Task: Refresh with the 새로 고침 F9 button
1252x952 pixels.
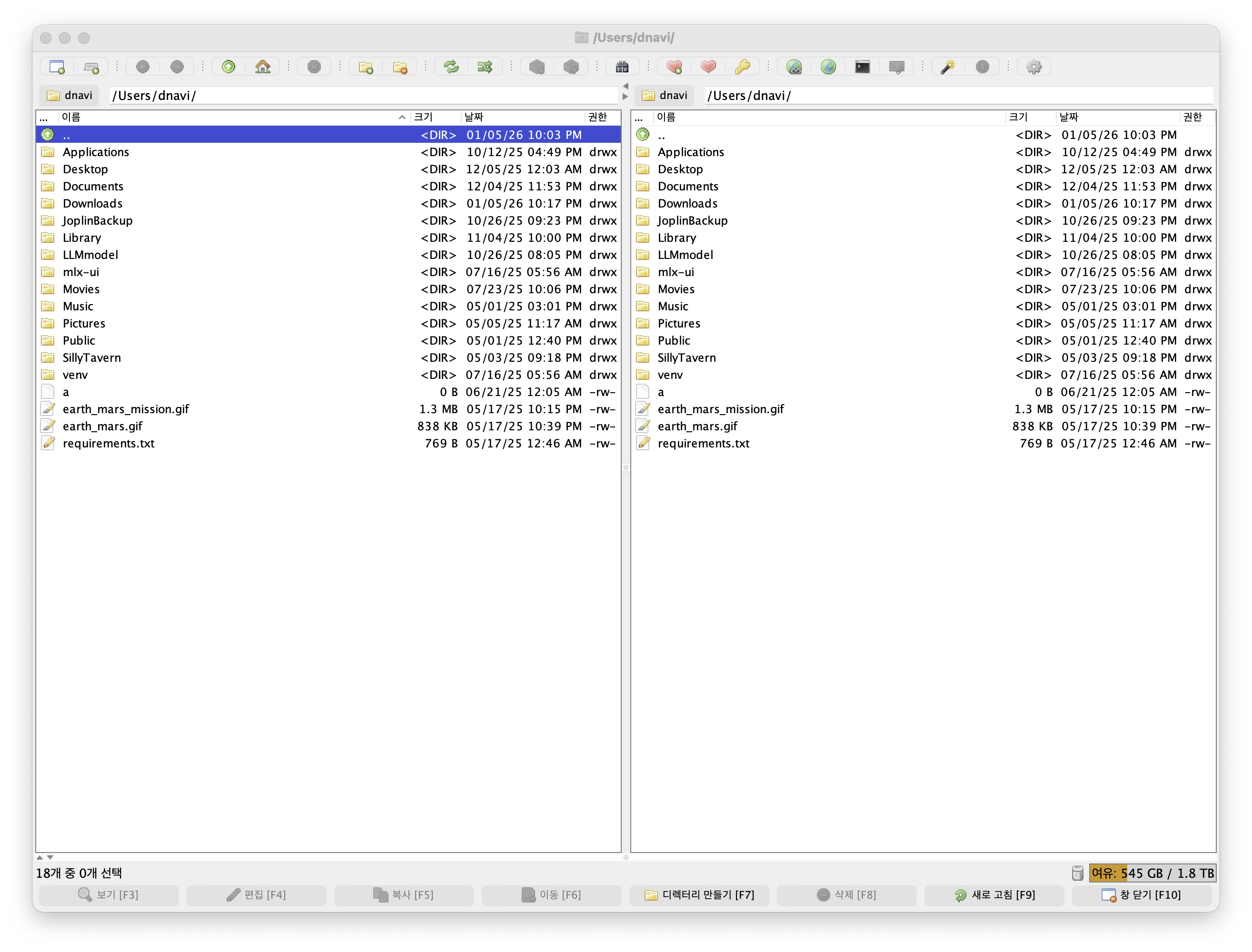Action: [994, 895]
